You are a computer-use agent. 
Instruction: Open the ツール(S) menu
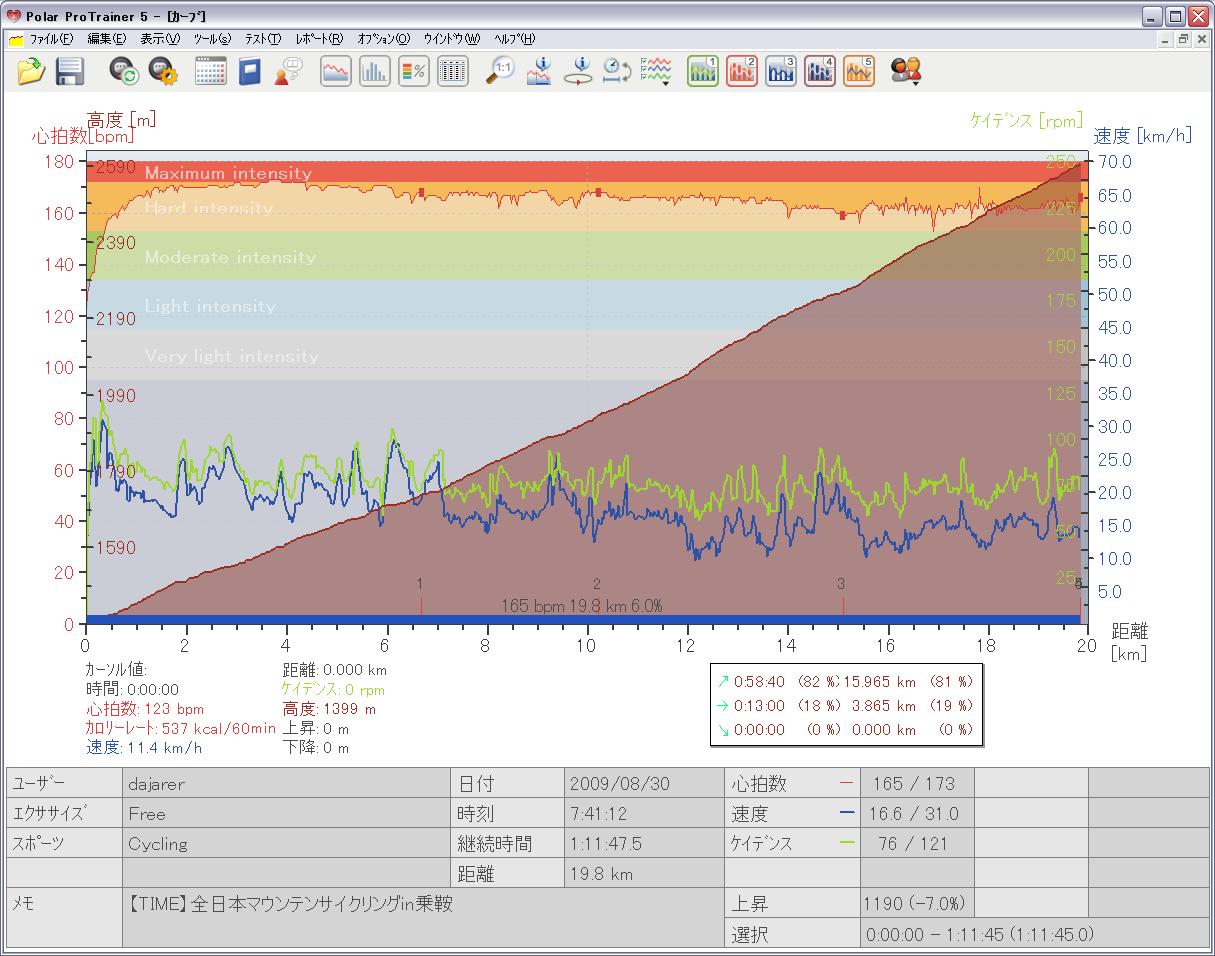pyautogui.click(x=212, y=39)
